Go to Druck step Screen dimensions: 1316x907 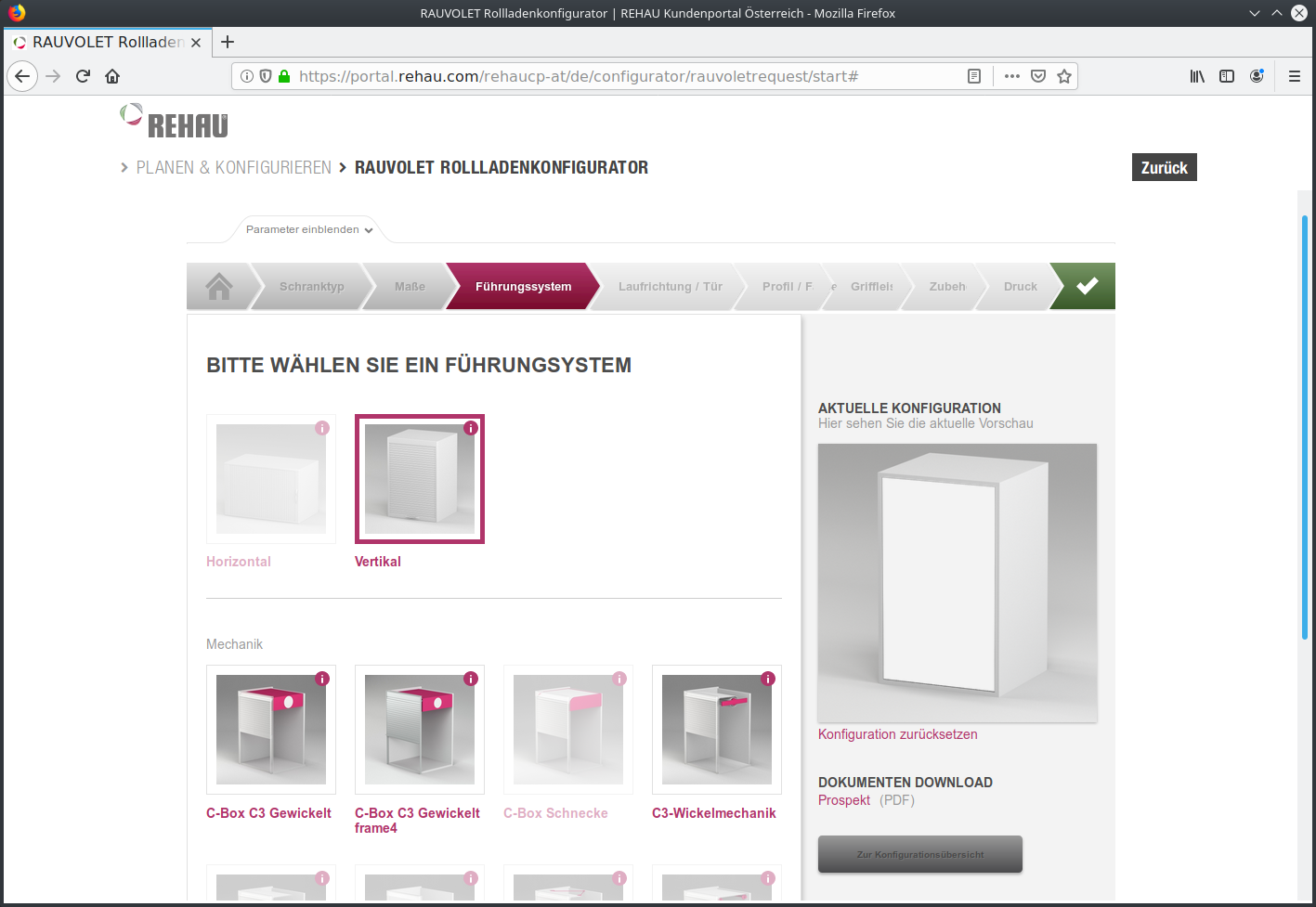click(x=1020, y=286)
